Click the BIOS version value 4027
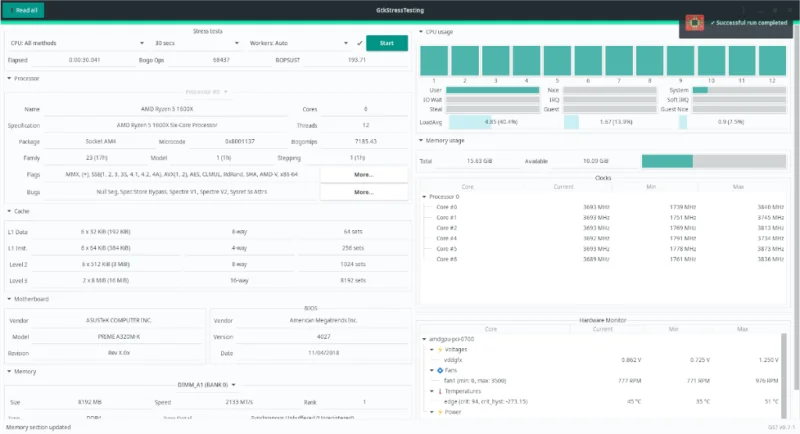The image size is (800, 434). pos(323,337)
